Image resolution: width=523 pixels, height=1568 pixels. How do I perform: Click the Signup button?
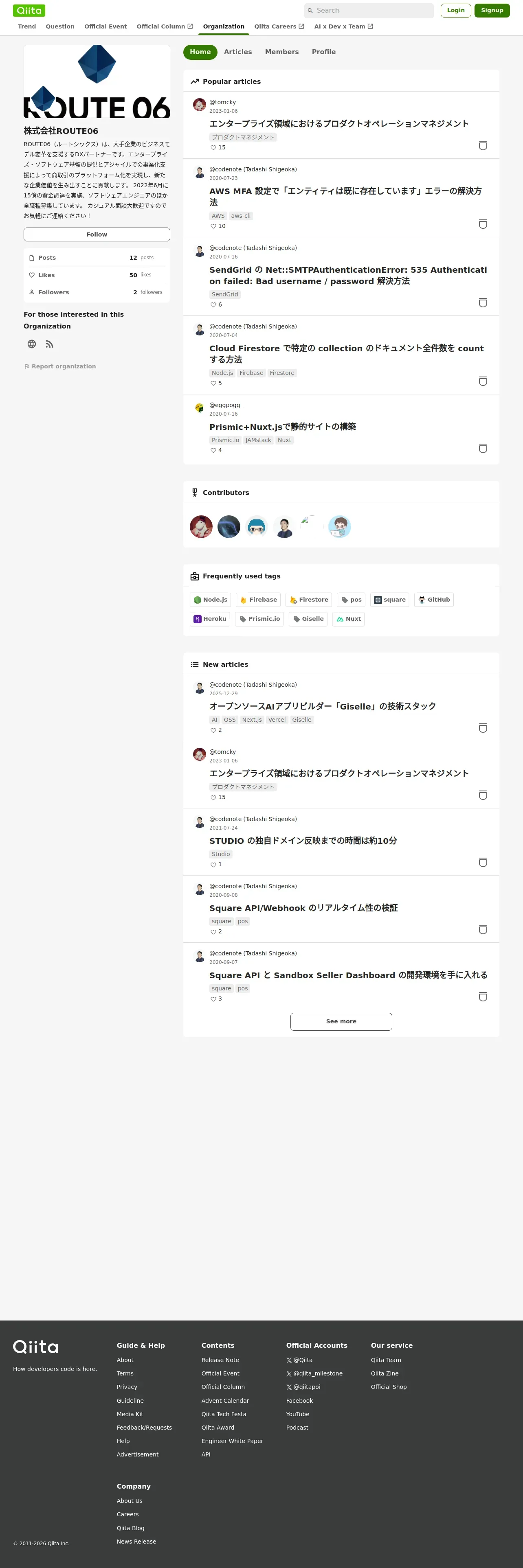pos(492,10)
